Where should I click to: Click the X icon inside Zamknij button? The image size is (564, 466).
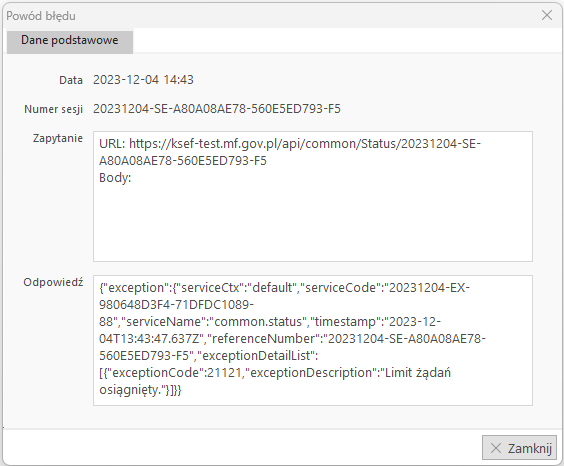[496, 448]
